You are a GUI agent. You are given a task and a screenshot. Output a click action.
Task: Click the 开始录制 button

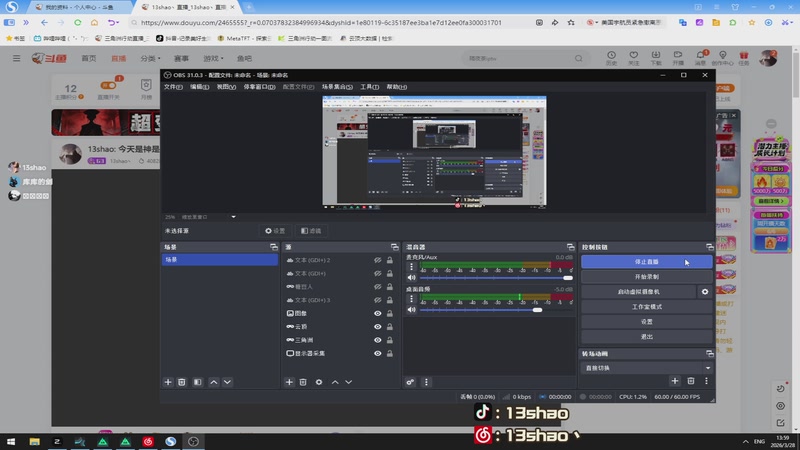646,277
